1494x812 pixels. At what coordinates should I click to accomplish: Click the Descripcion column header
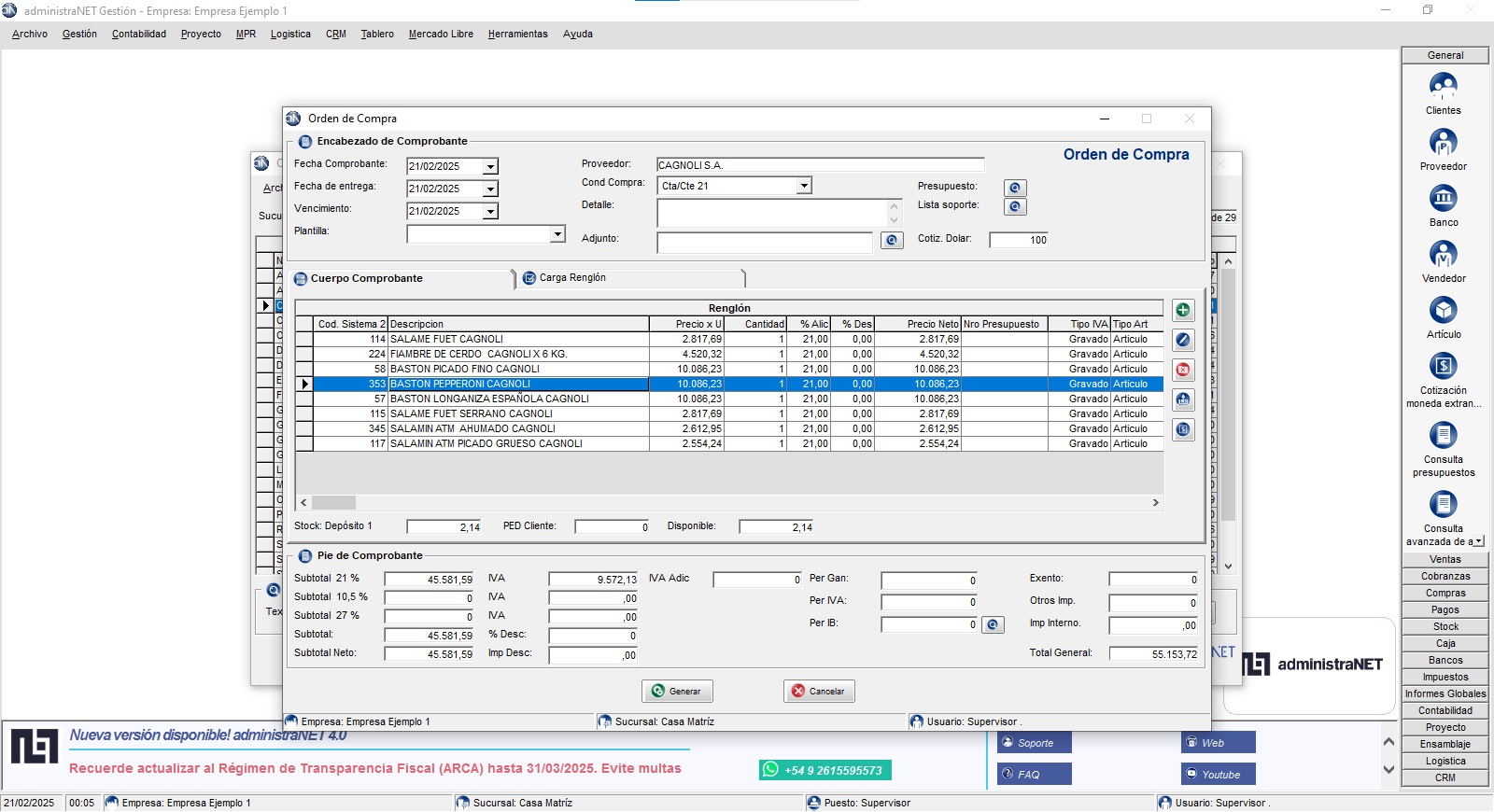coord(518,324)
